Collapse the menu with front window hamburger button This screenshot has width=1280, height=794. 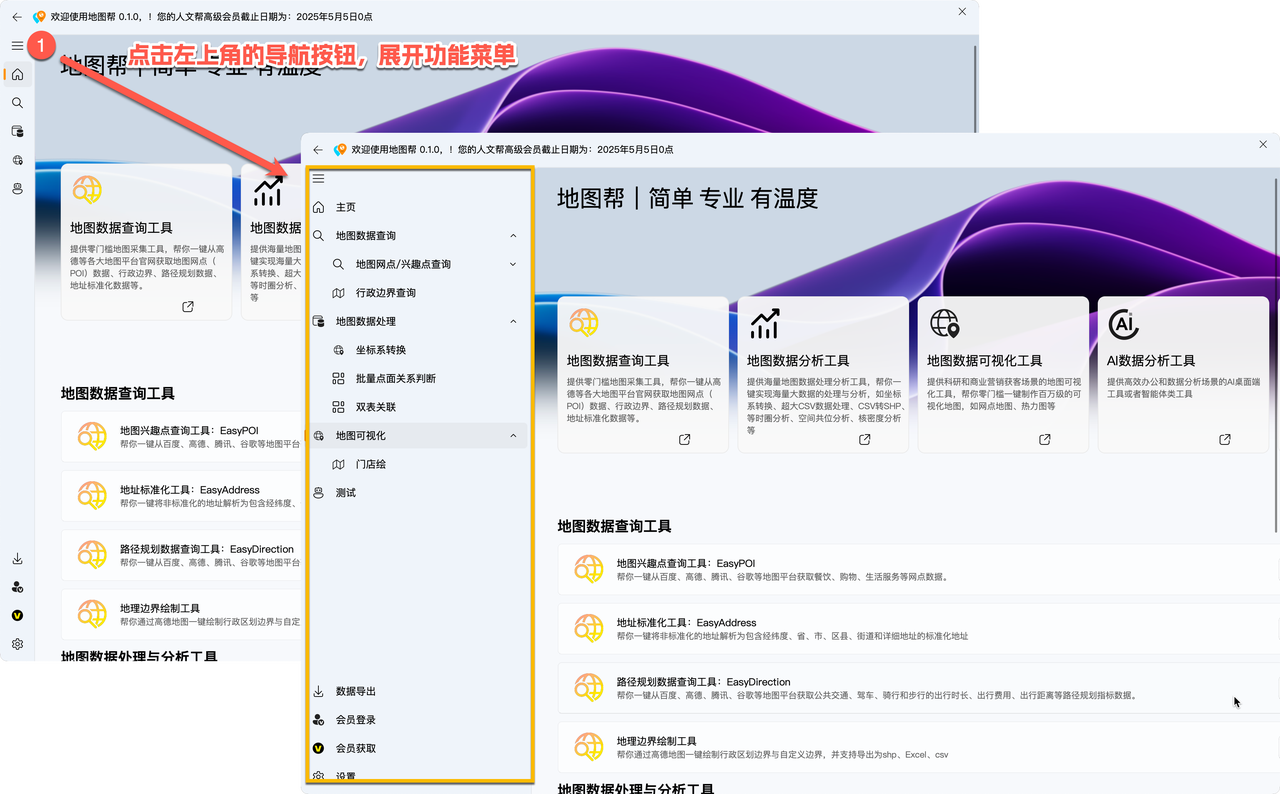coord(318,179)
